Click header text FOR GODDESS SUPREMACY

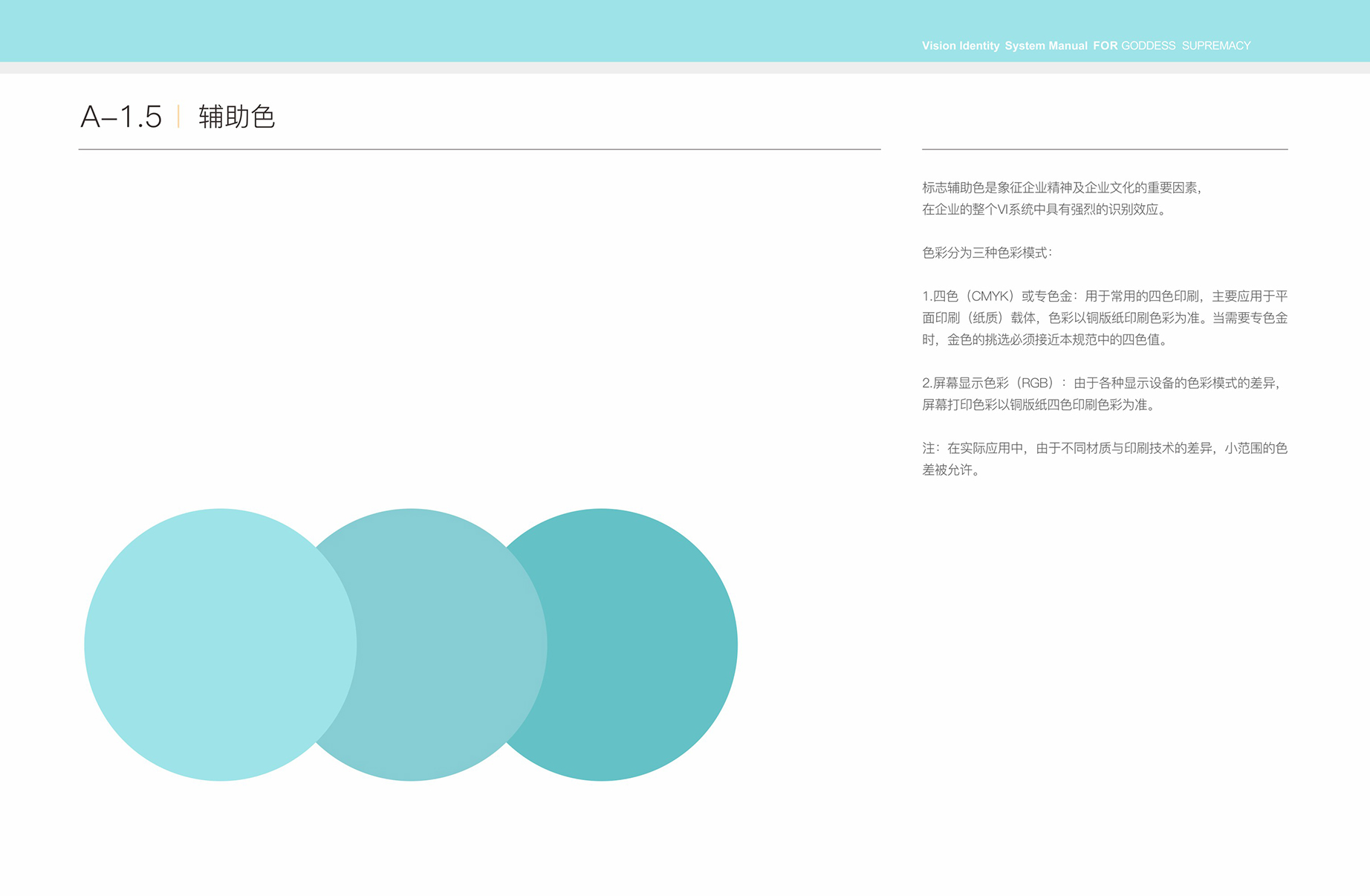pyautogui.click(x=1172, y=46)
